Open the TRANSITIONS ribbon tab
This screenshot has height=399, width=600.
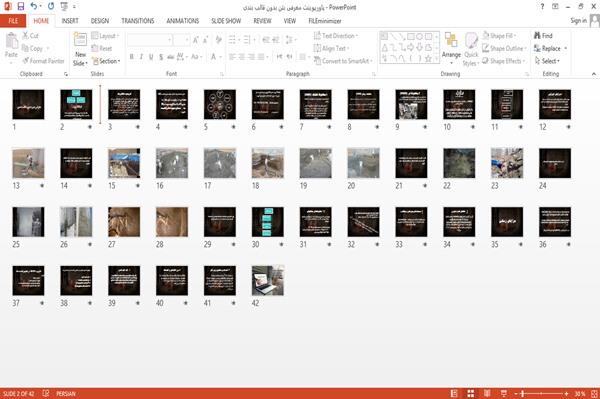point(138,21)
